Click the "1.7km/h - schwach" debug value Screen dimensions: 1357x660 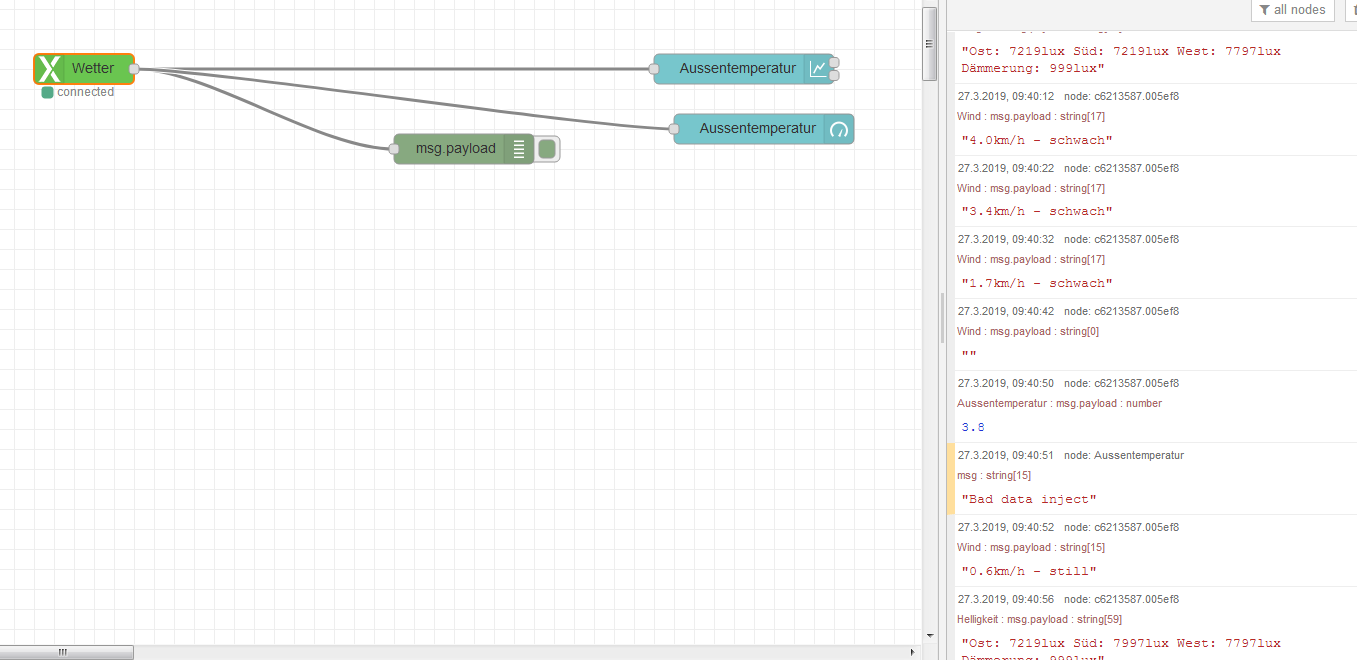(1036, 284)
